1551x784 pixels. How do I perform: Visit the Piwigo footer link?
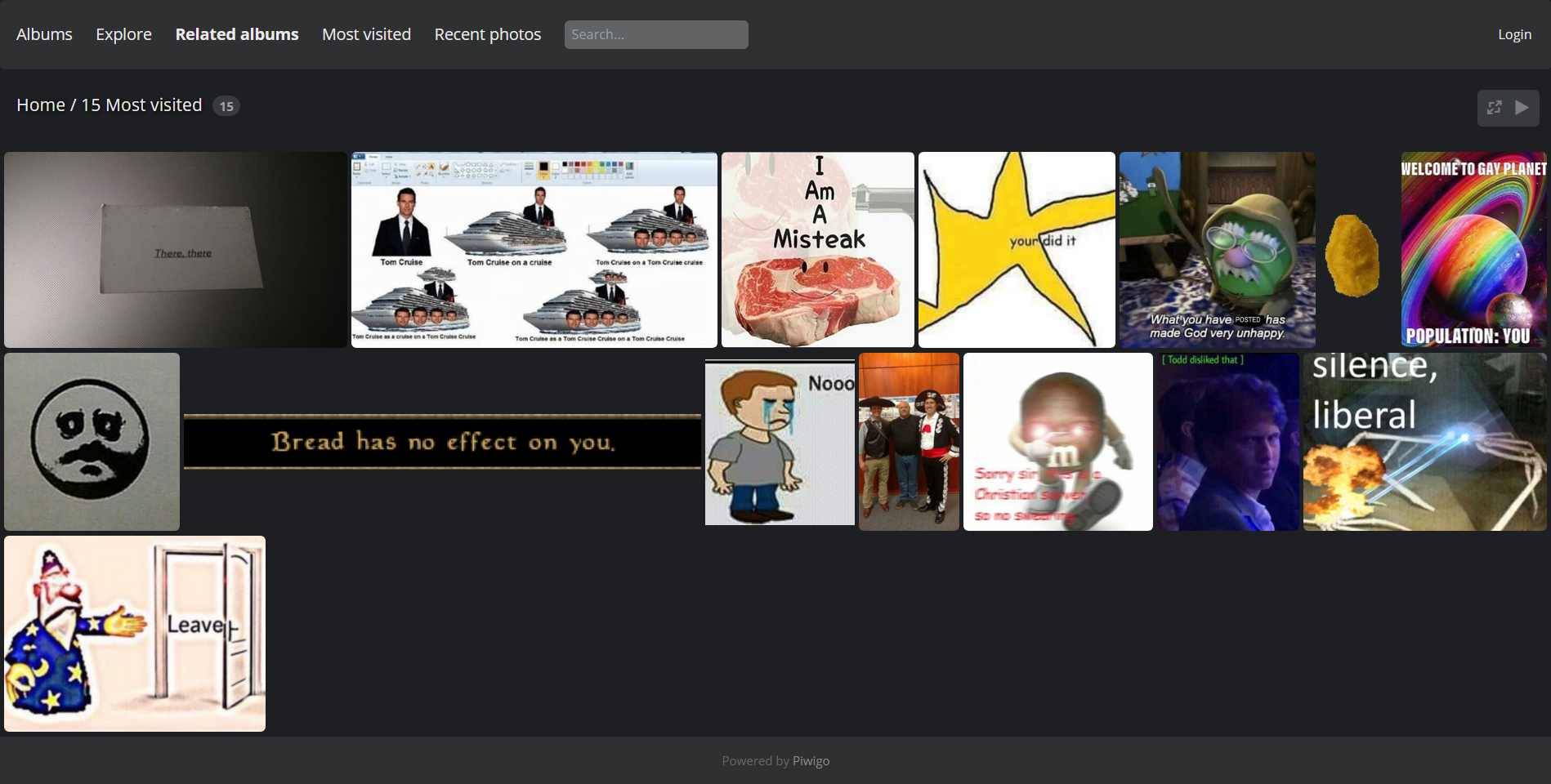tap(811, 760)
